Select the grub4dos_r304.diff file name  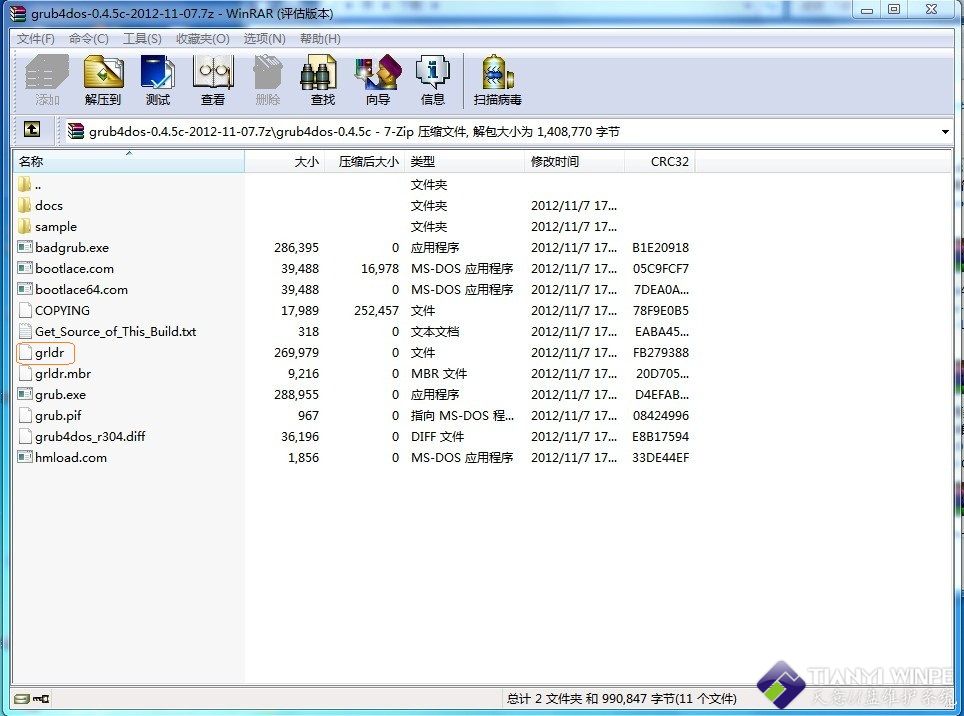90,436
